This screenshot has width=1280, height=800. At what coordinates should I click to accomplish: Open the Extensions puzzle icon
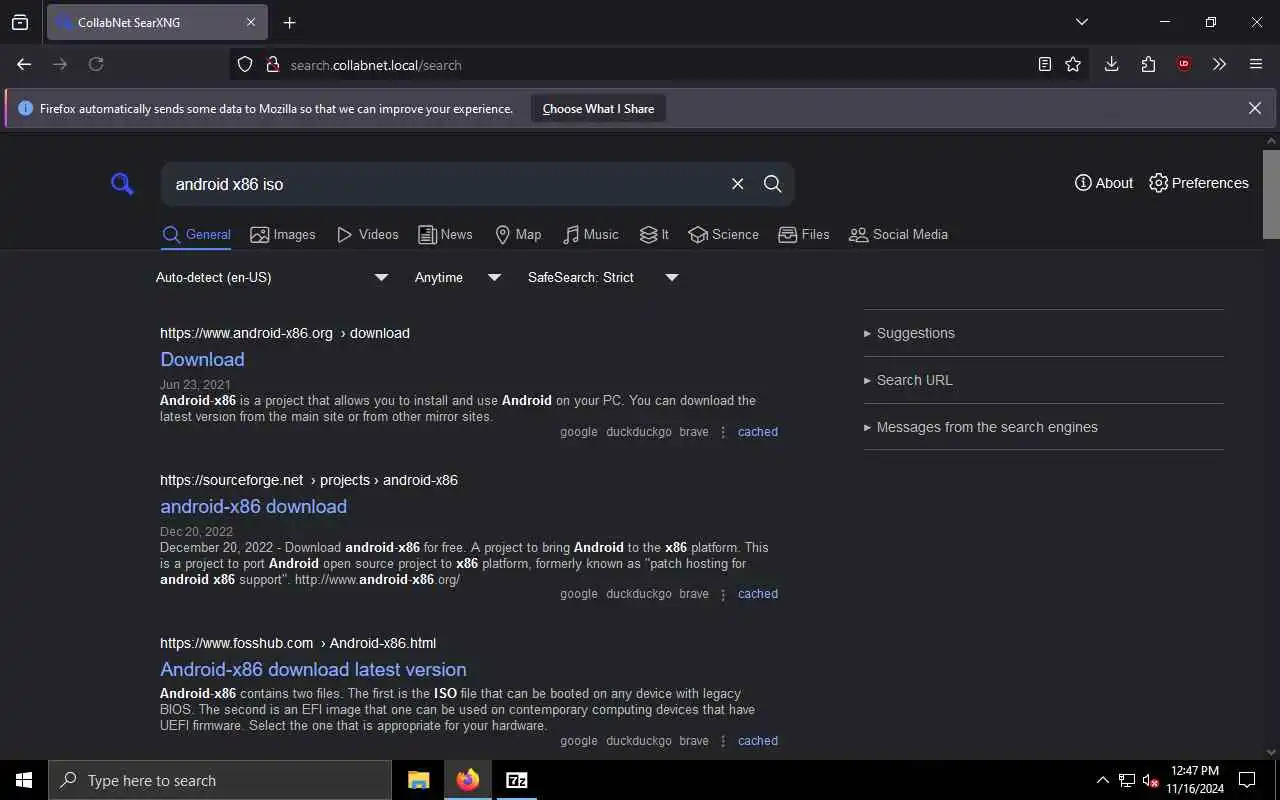click(1148, 64)
